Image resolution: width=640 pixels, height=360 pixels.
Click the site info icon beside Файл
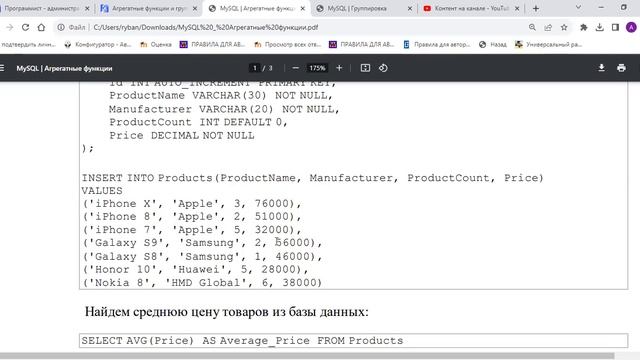(61, 27)
